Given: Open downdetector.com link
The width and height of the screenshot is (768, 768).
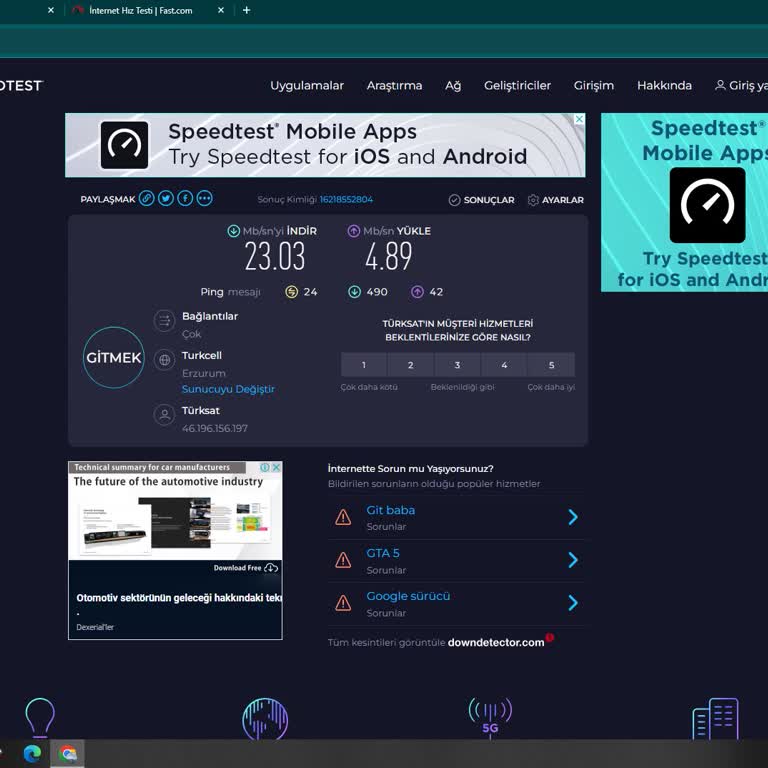Looking at the screenshot, I should pos(496,643).
